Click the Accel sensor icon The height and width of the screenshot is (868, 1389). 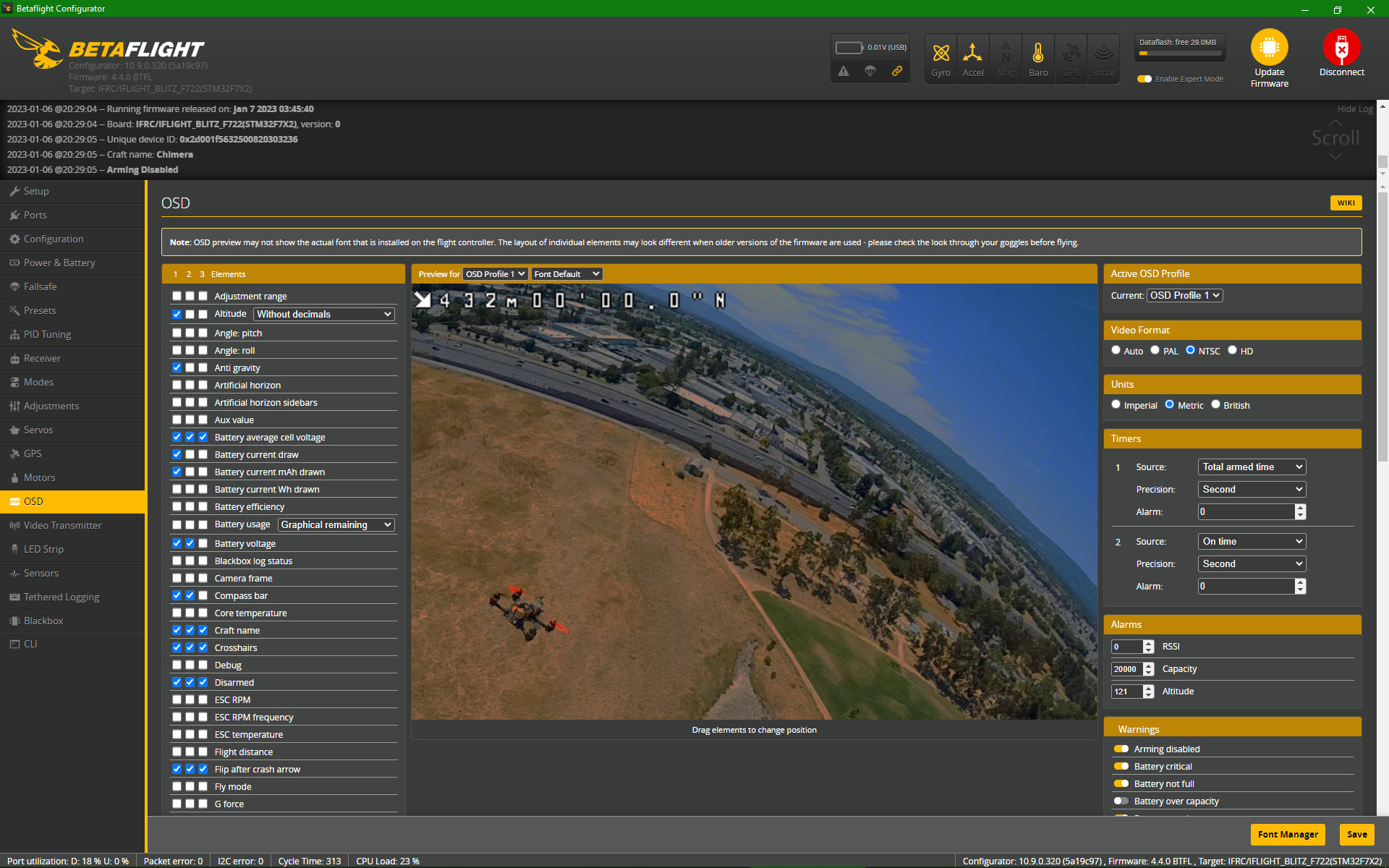tap(973, 54)
